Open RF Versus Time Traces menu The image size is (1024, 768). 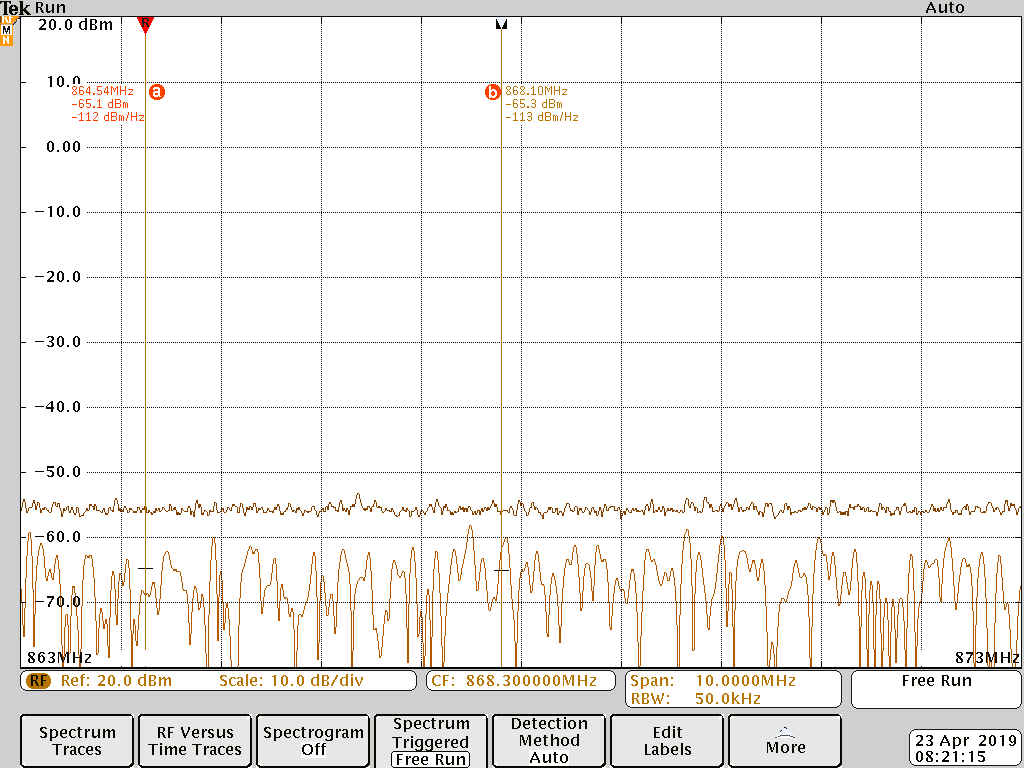click(195, 741)
